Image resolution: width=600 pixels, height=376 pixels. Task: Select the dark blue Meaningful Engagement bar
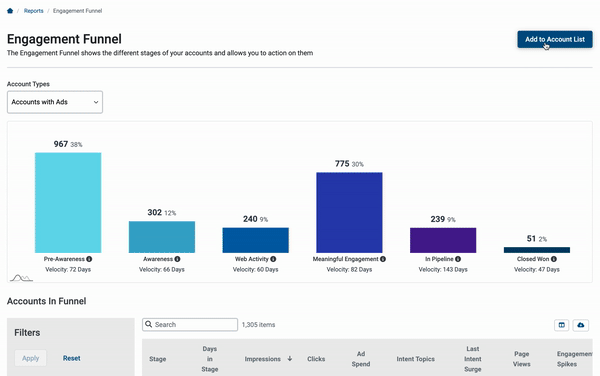[349, 213]
